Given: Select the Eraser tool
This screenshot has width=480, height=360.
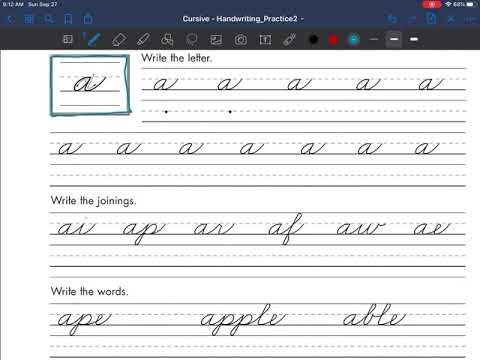Looking at the screenshot, I should click(119, 39).
